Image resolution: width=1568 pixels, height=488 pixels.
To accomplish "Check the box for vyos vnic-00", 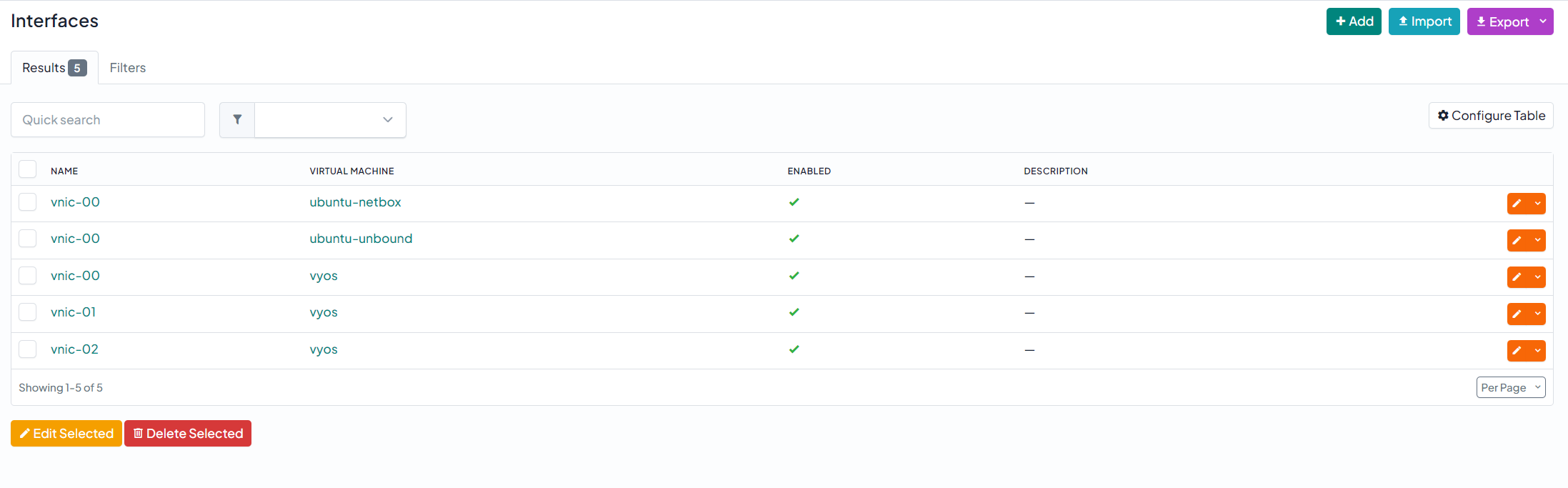I will click(x=27, y=276).
